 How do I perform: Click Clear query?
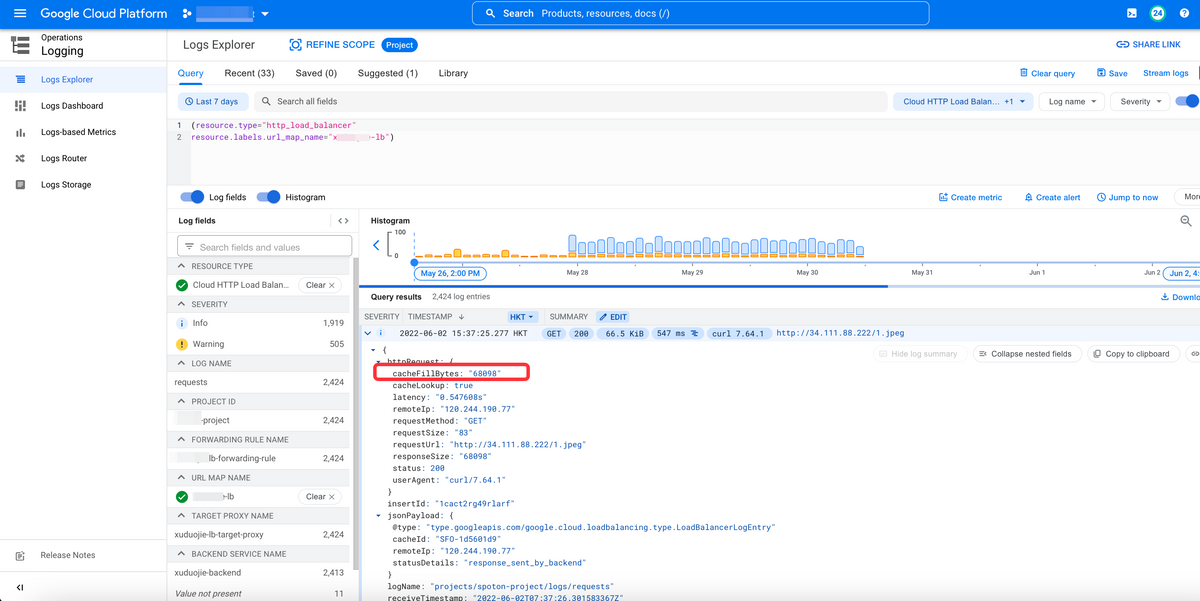point(1047,73)
